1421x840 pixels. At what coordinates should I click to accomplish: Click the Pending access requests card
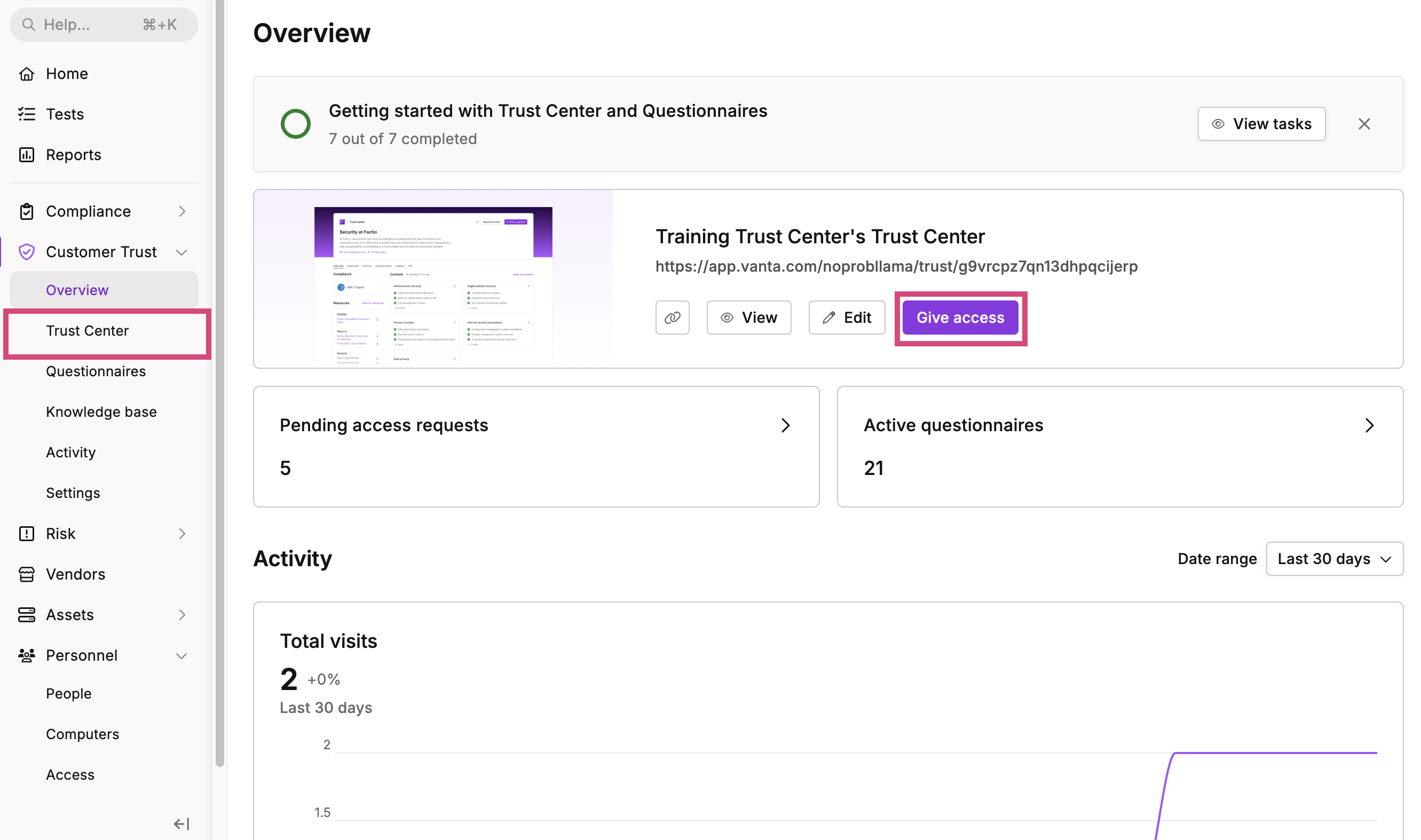pos(536,447)
